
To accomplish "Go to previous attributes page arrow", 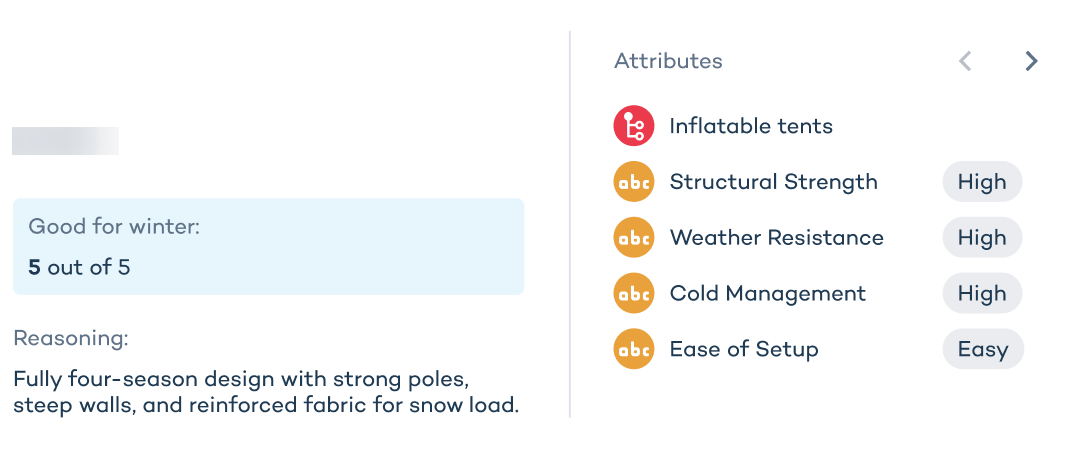I will pyautogui.click(x=965, y=62).
